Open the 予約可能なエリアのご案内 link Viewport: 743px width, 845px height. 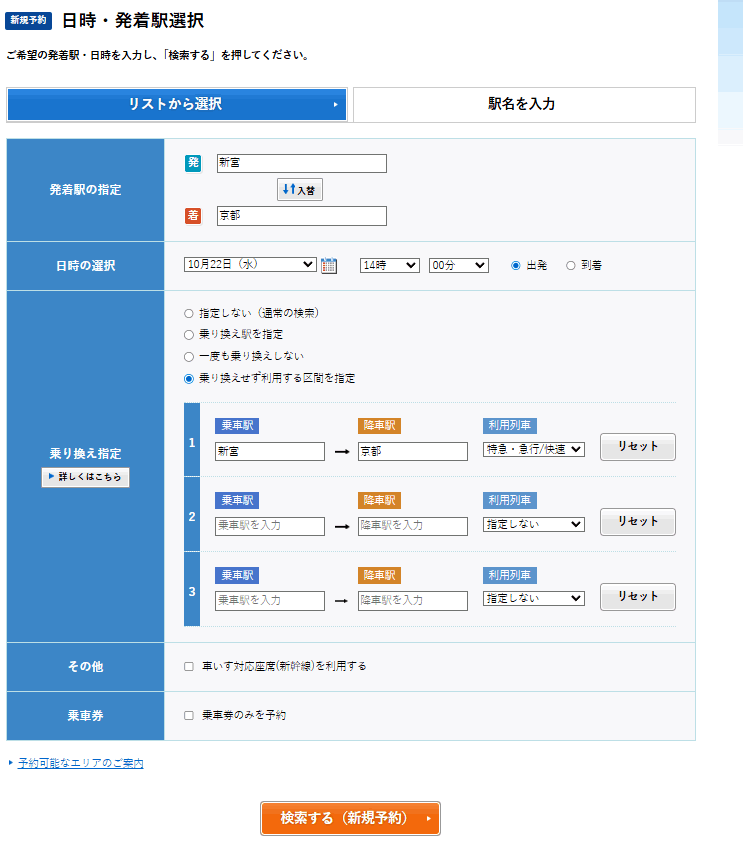[80, 763]
